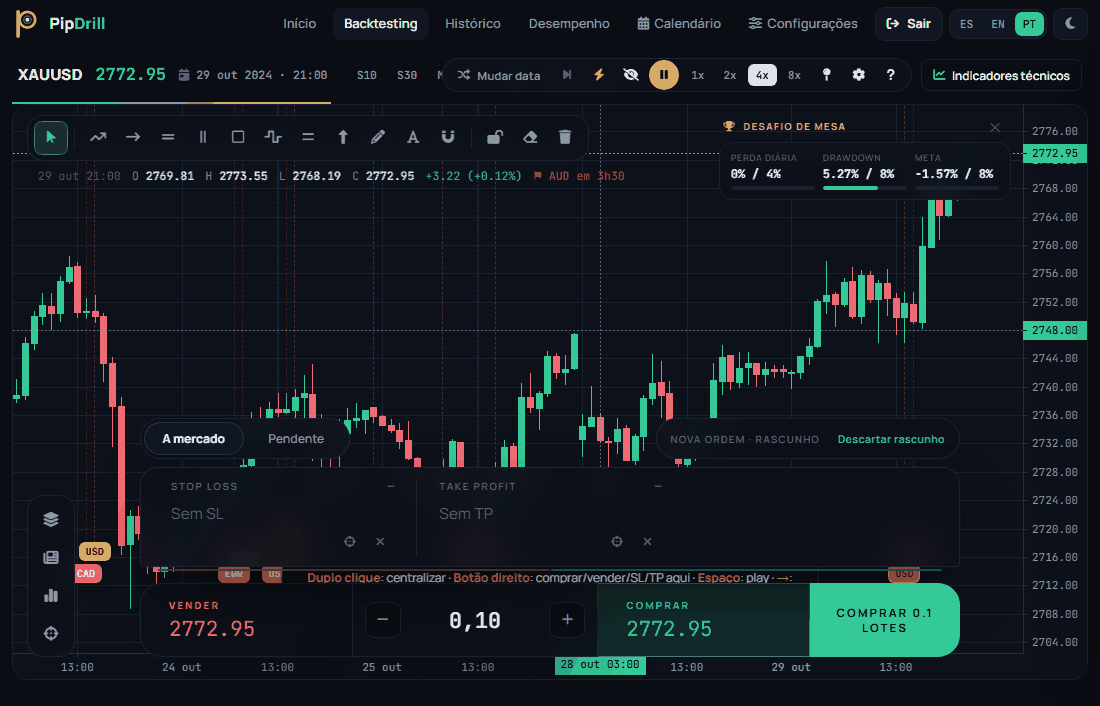This screenshot has height=706, width=1100.
Task: Click the Stop Loss crosshair pick-on-chart icon
Action: [x=349, y=541]
